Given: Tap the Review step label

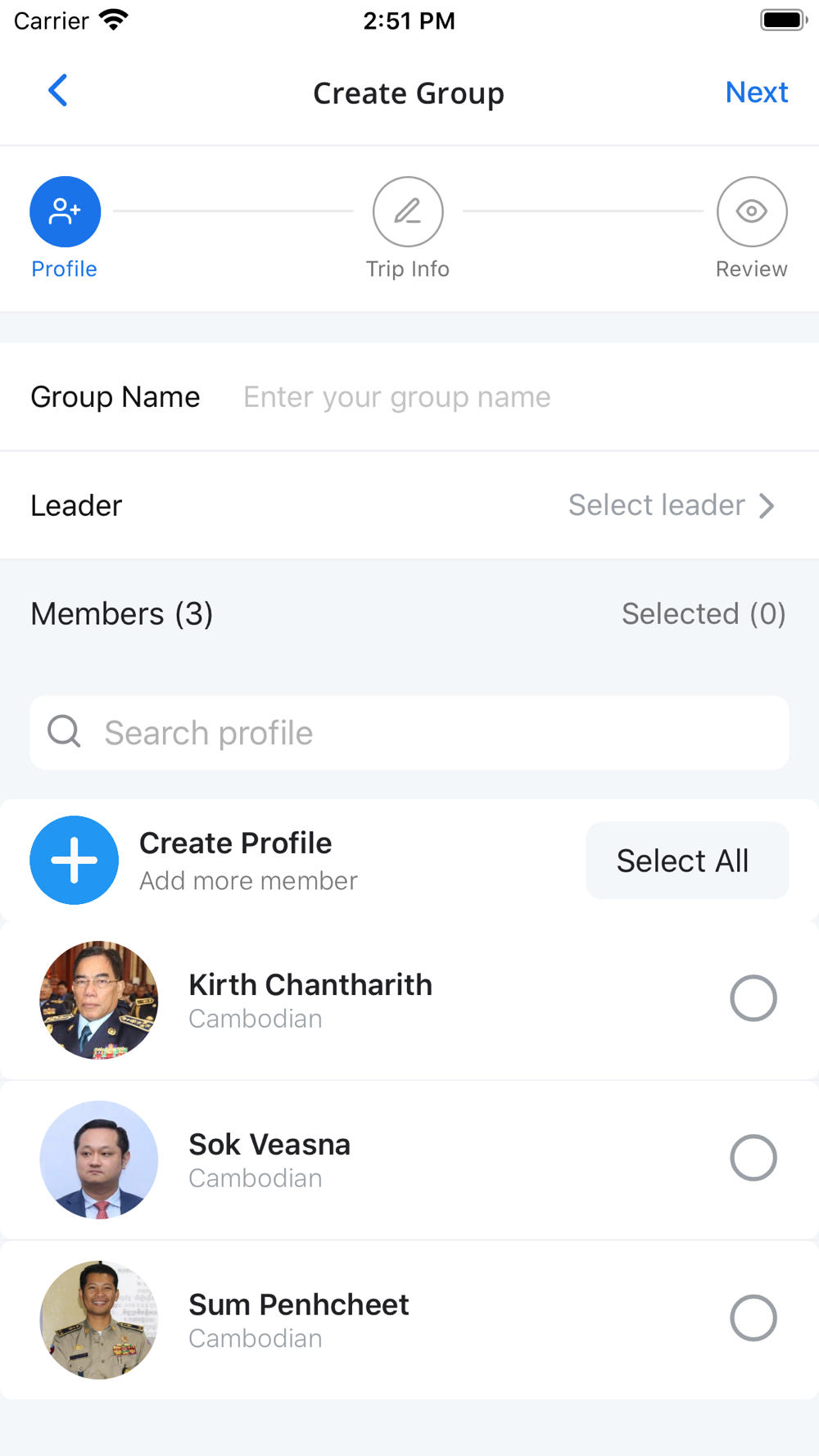Looking at the screenshot, I should point(752,269).
